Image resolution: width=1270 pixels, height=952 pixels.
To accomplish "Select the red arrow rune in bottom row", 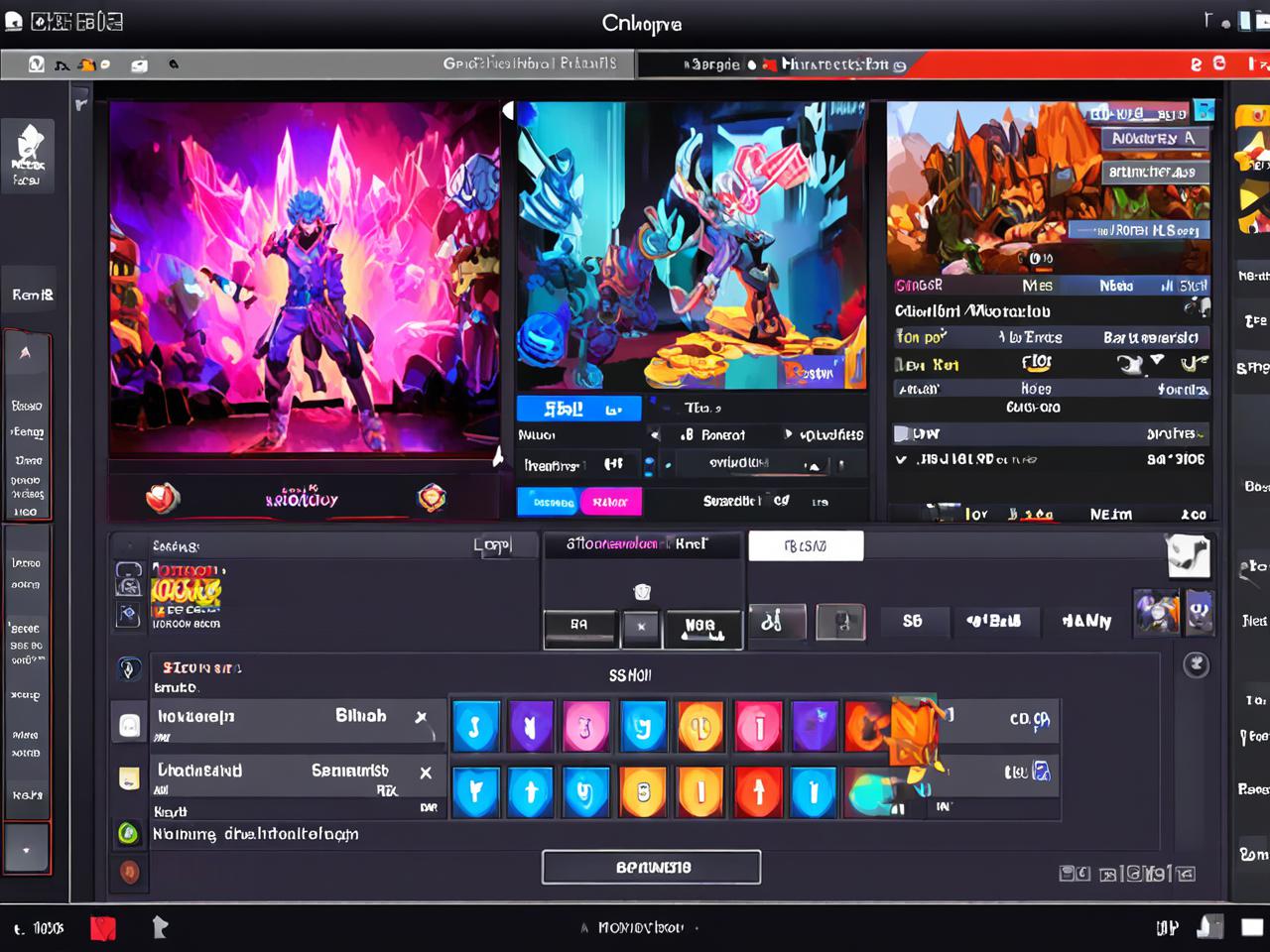I will point(758,792).
